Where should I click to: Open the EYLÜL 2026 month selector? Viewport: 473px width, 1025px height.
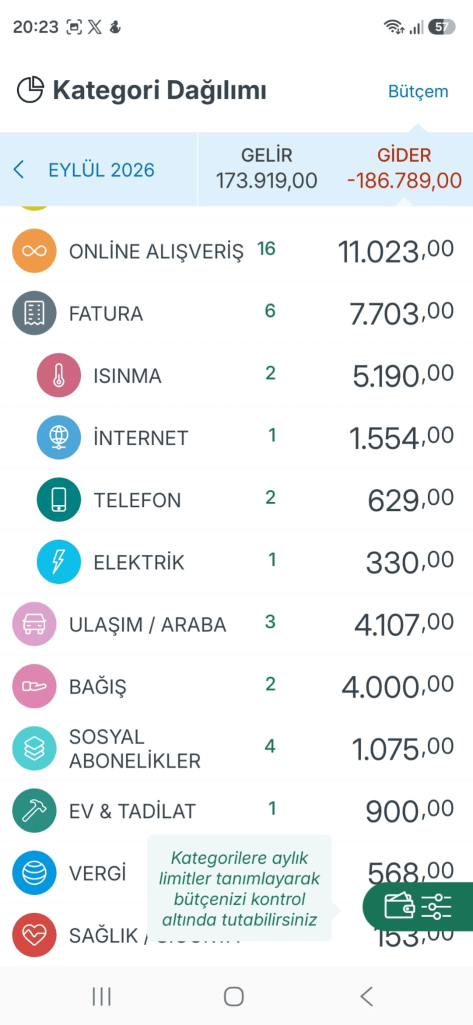[101, 170]
